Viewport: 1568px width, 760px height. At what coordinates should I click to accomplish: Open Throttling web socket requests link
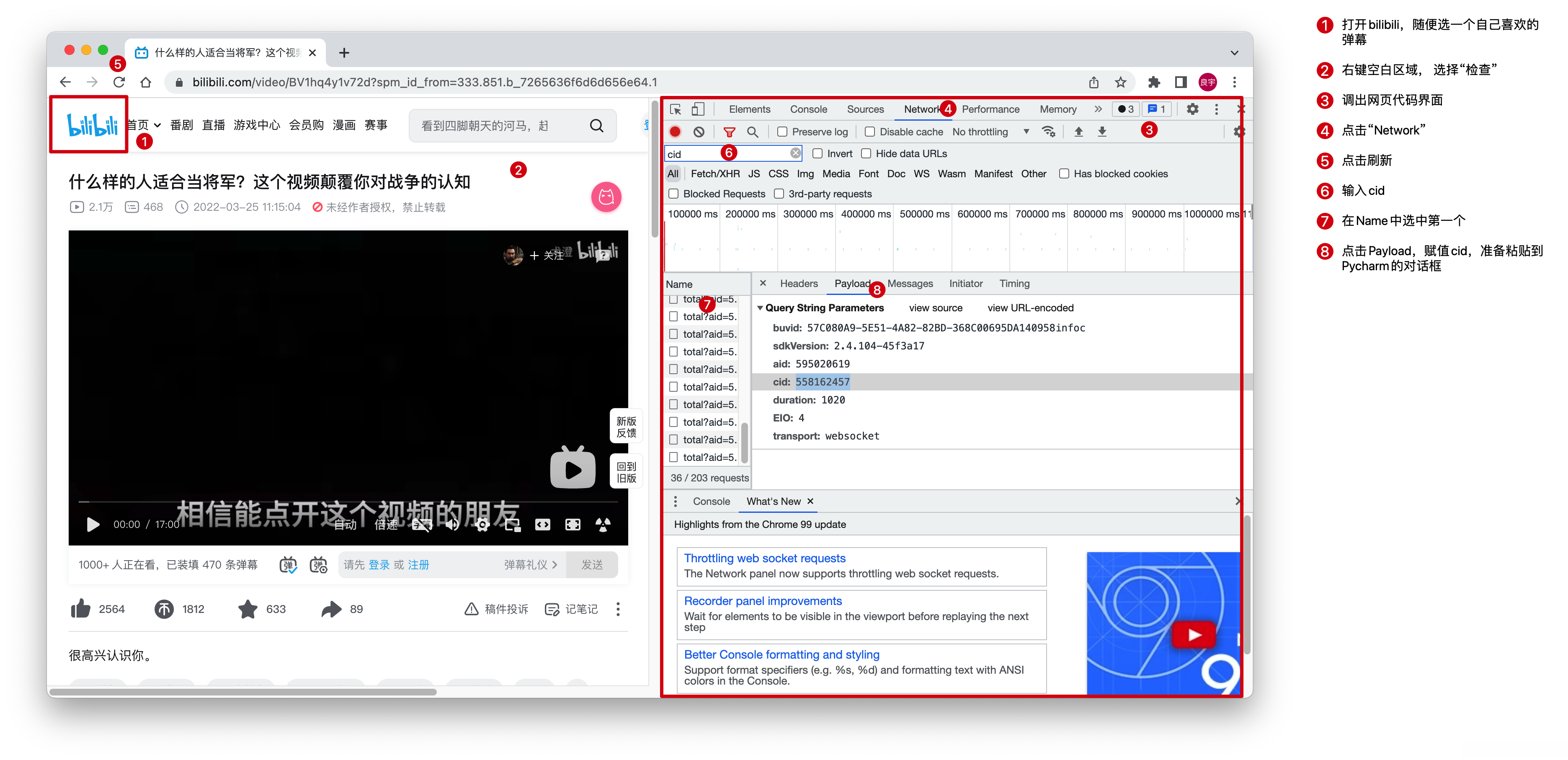coord(764,558)
